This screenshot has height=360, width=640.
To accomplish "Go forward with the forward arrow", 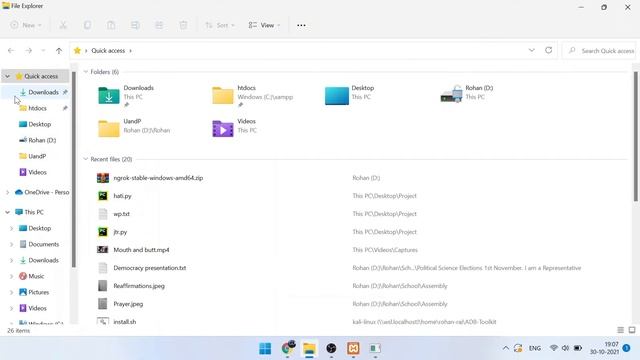I will coord(29,51).
